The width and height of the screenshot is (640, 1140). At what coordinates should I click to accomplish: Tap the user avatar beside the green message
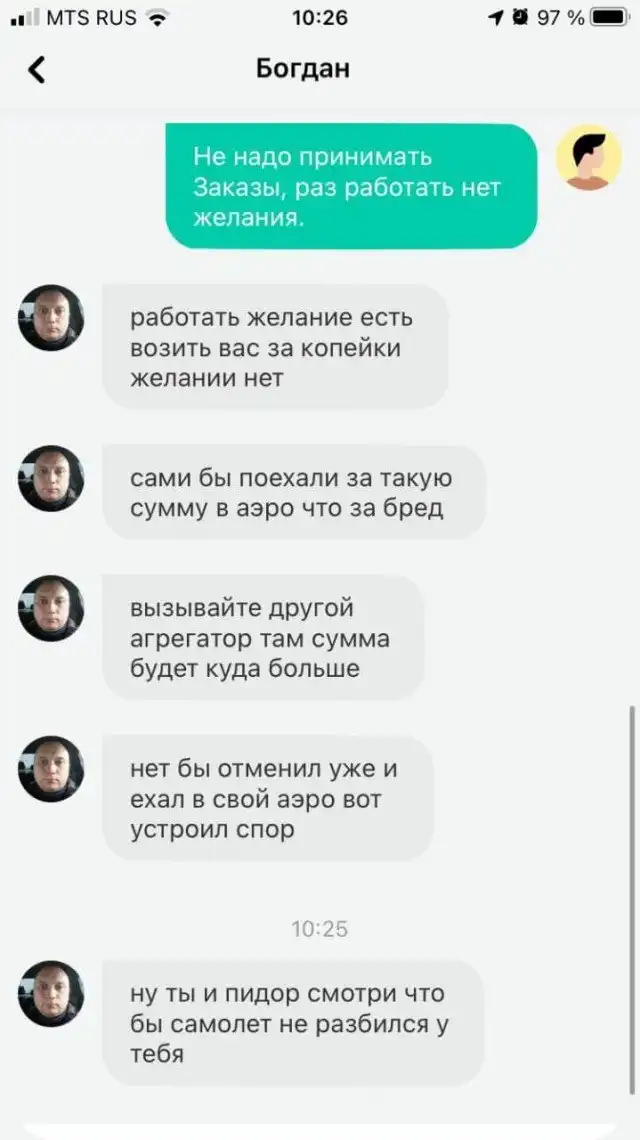coord(588,157)
